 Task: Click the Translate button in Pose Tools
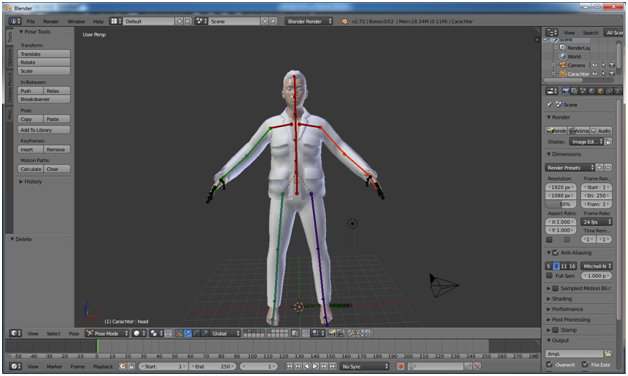tap(44, 54)
